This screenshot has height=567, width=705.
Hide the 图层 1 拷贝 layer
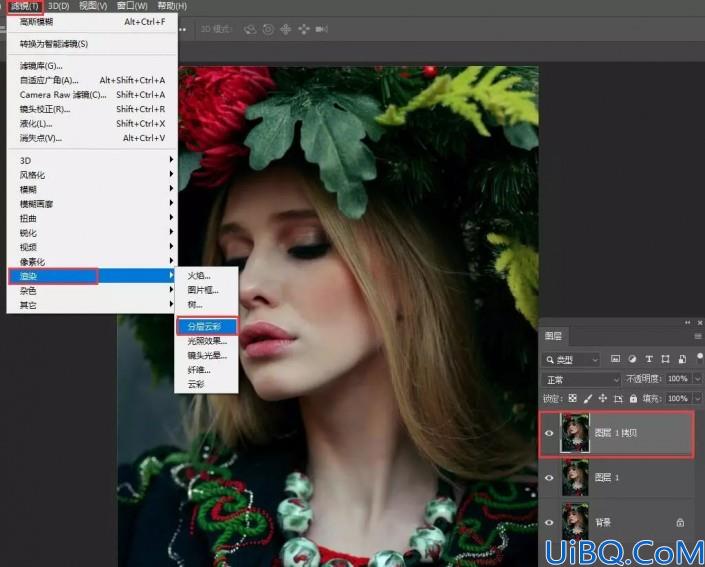[x=549, y=433]
